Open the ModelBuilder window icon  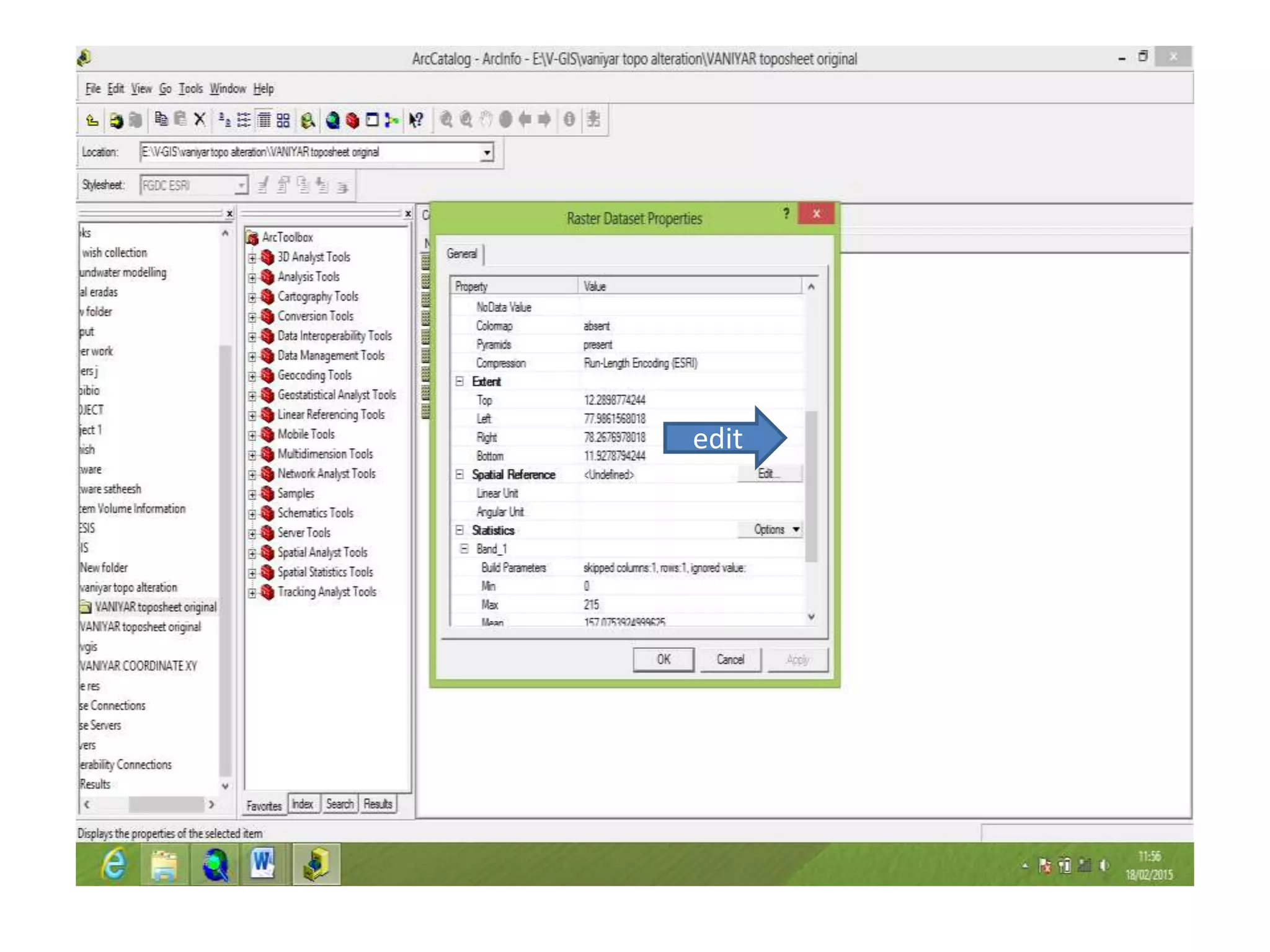(391, 120)
